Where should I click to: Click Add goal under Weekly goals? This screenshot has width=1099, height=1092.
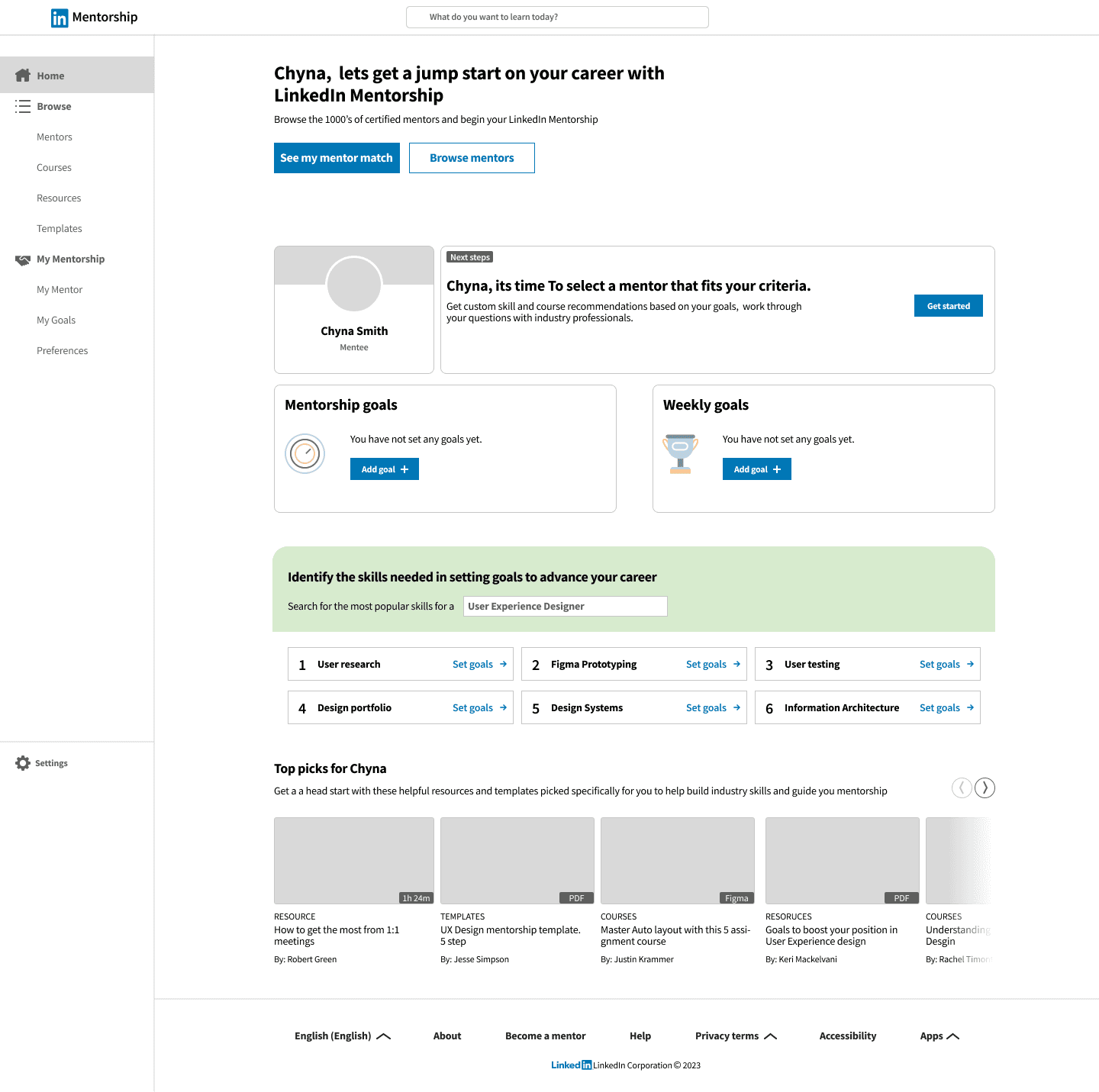click(757, 469)
